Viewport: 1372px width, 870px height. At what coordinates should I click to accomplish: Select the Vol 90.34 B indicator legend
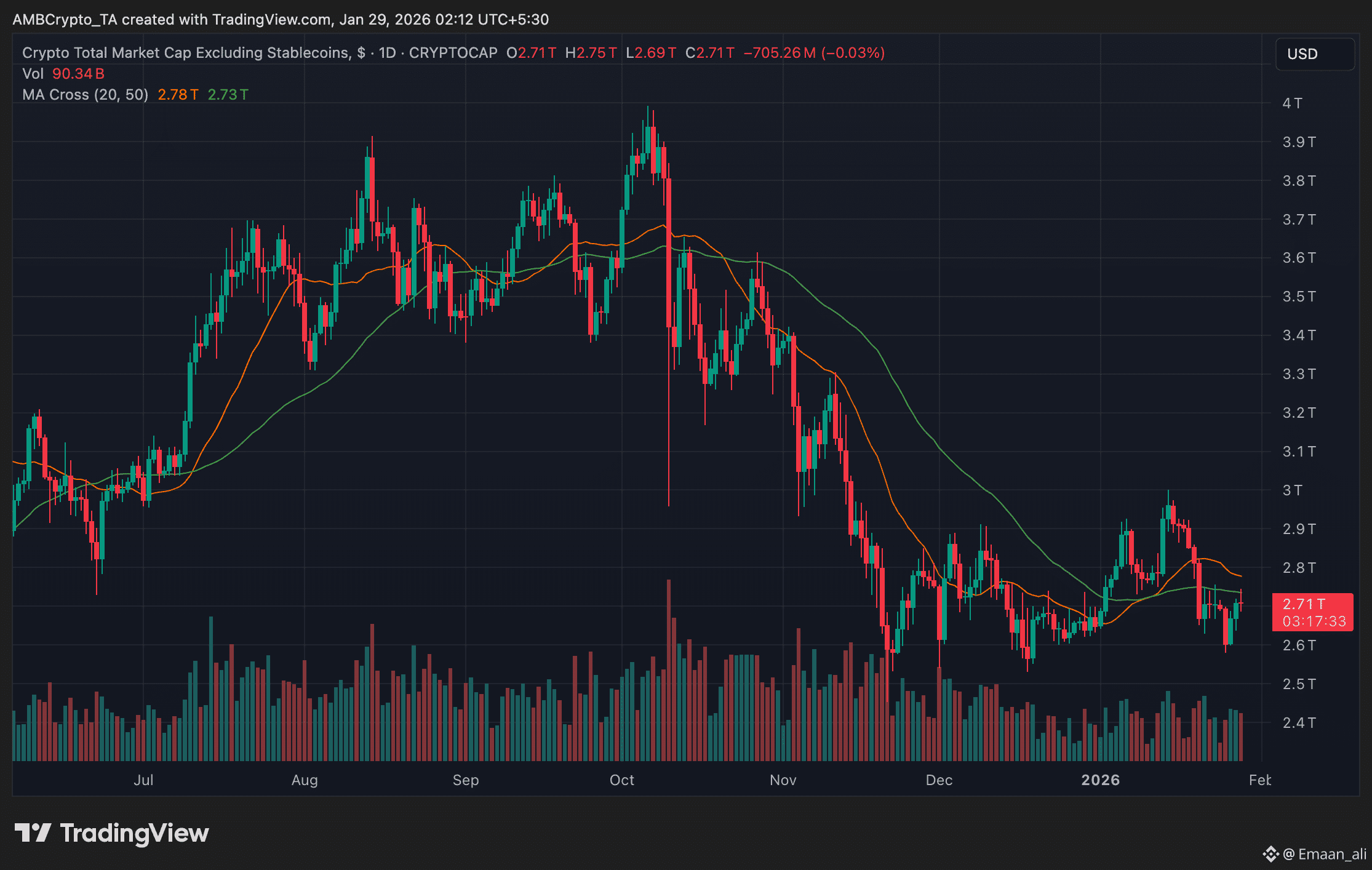[x=63, y=74]
